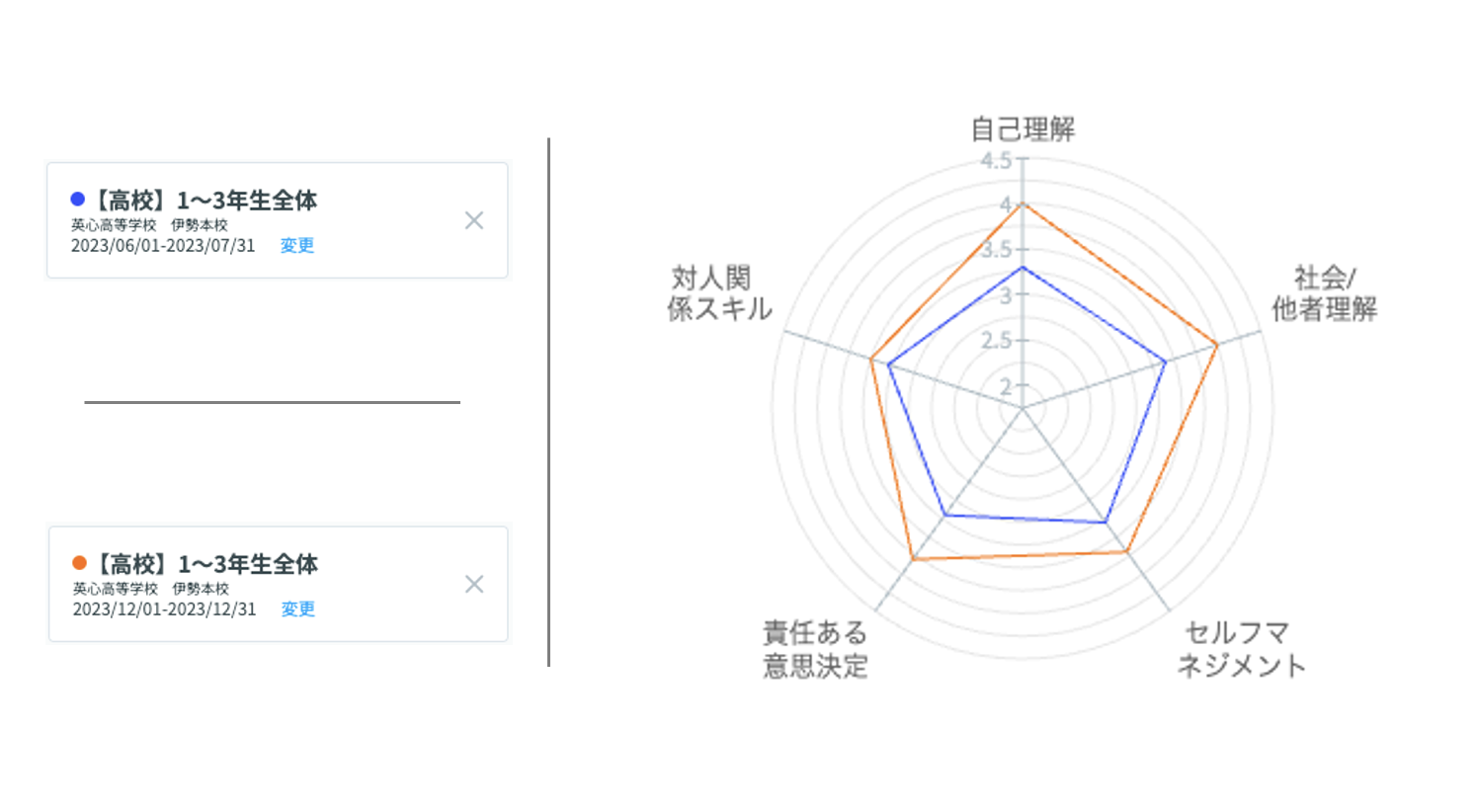Remove the 2023/12/01-2023/12/31 dataset card with its X

[x=474, y=584]
